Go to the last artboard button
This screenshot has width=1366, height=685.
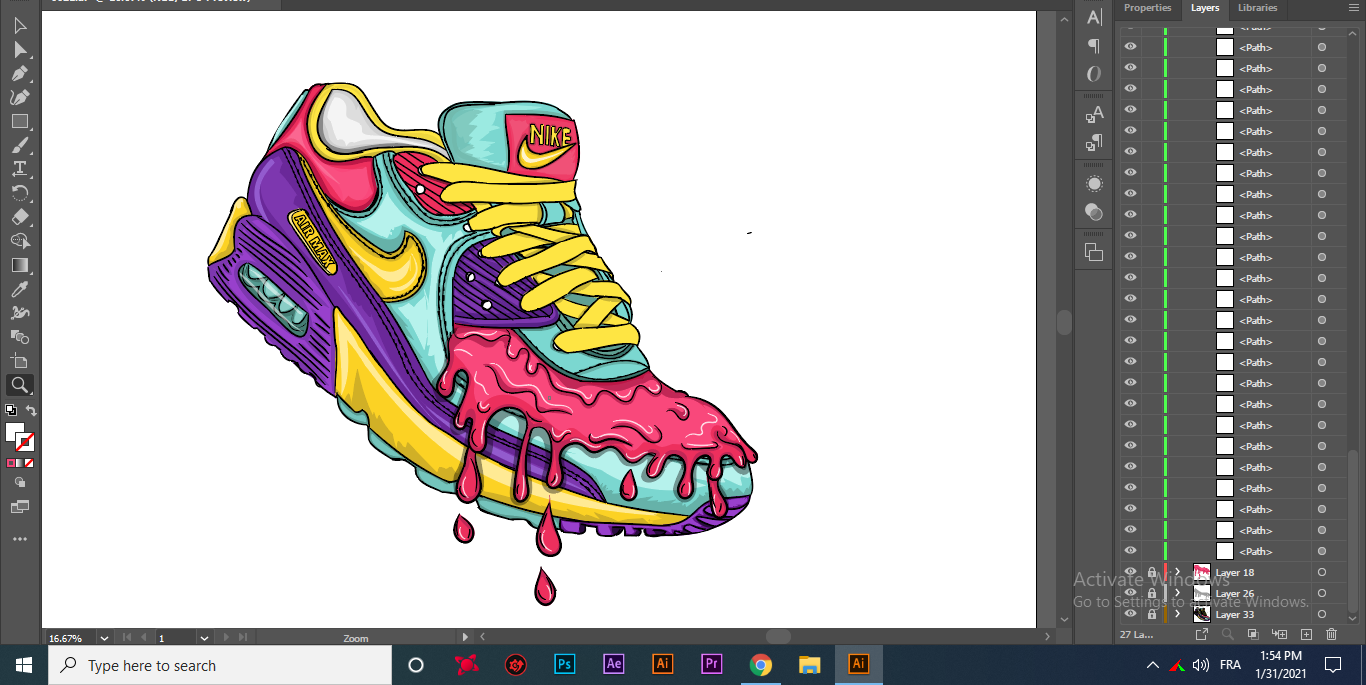(x=243, y=638)
